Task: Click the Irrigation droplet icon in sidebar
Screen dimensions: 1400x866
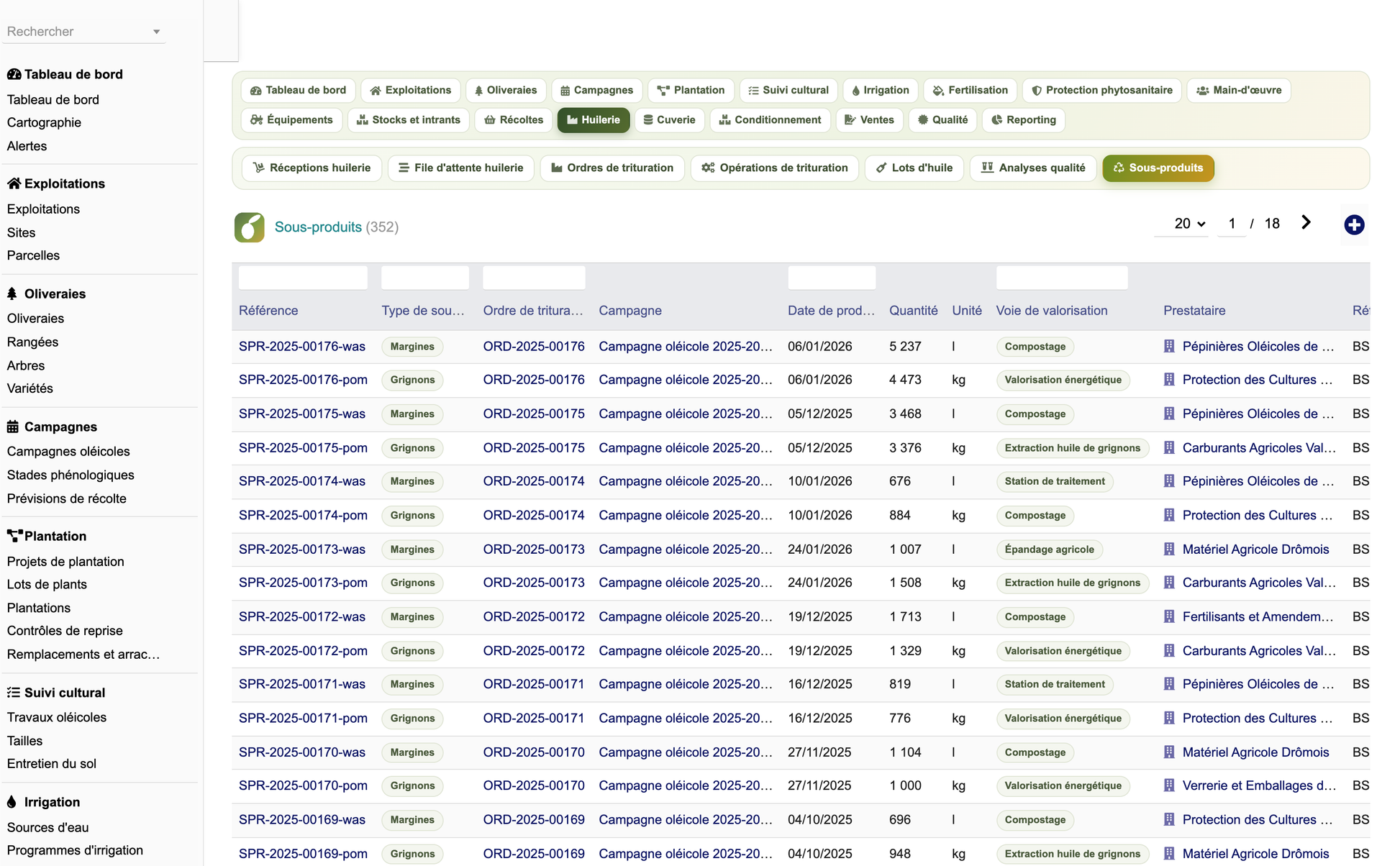Action: click(12, 802)
